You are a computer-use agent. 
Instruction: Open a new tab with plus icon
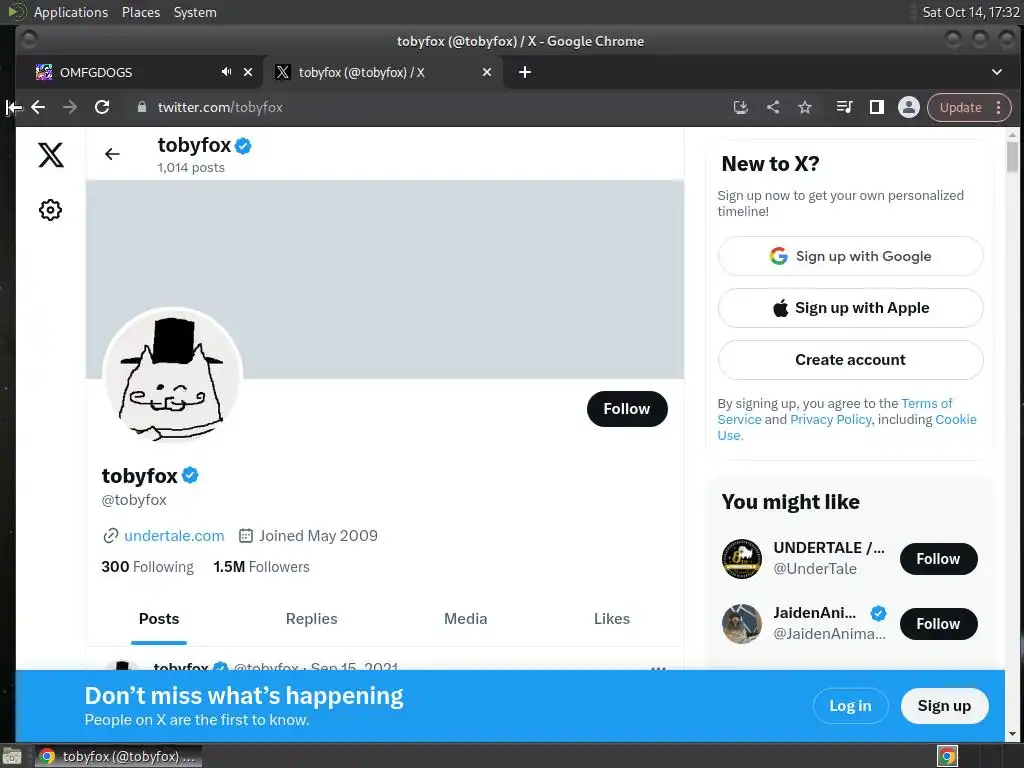[524, 72]
